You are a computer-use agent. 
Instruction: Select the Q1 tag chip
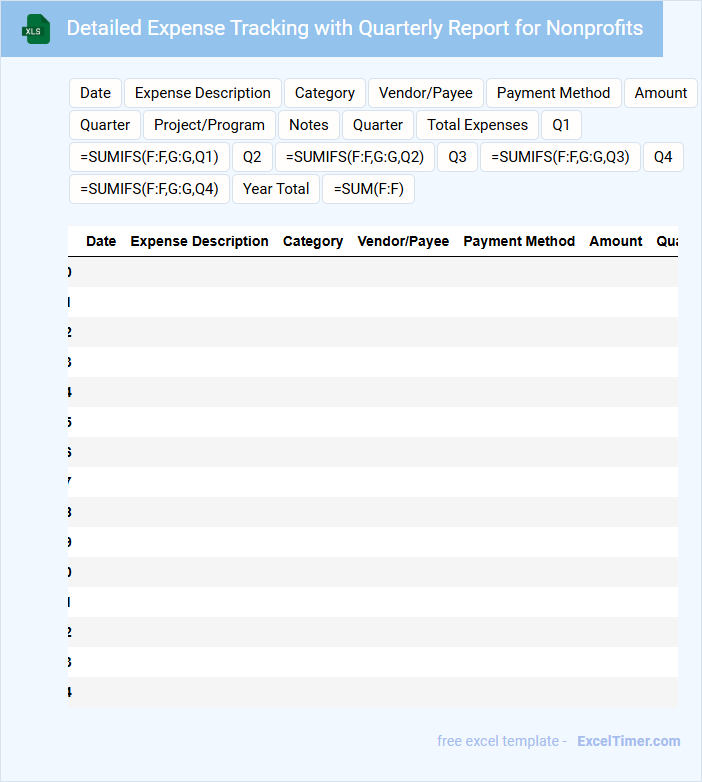tap(561, 125)
